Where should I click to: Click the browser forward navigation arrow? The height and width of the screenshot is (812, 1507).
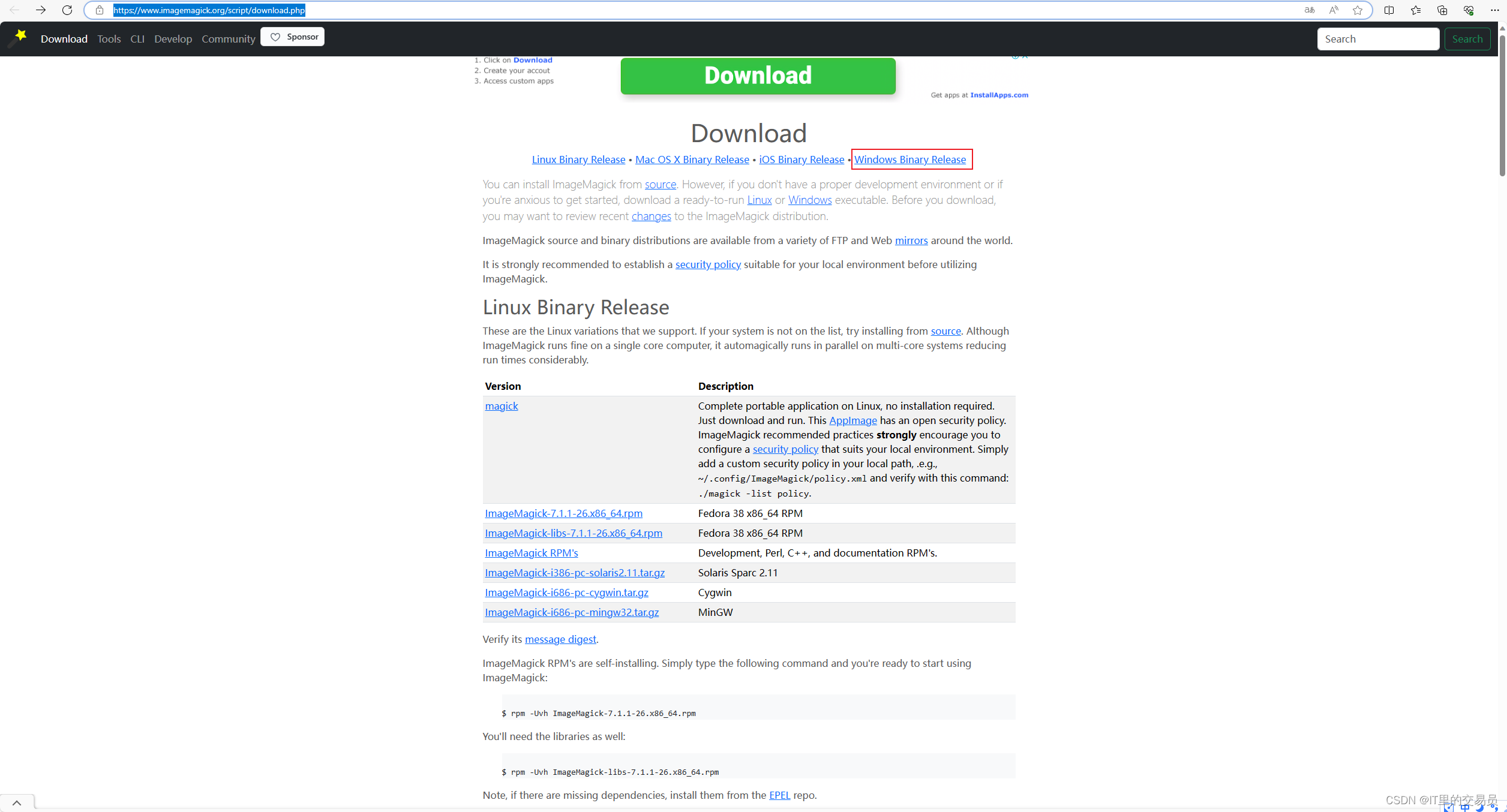pyautogui.click(x=40, y=10)
